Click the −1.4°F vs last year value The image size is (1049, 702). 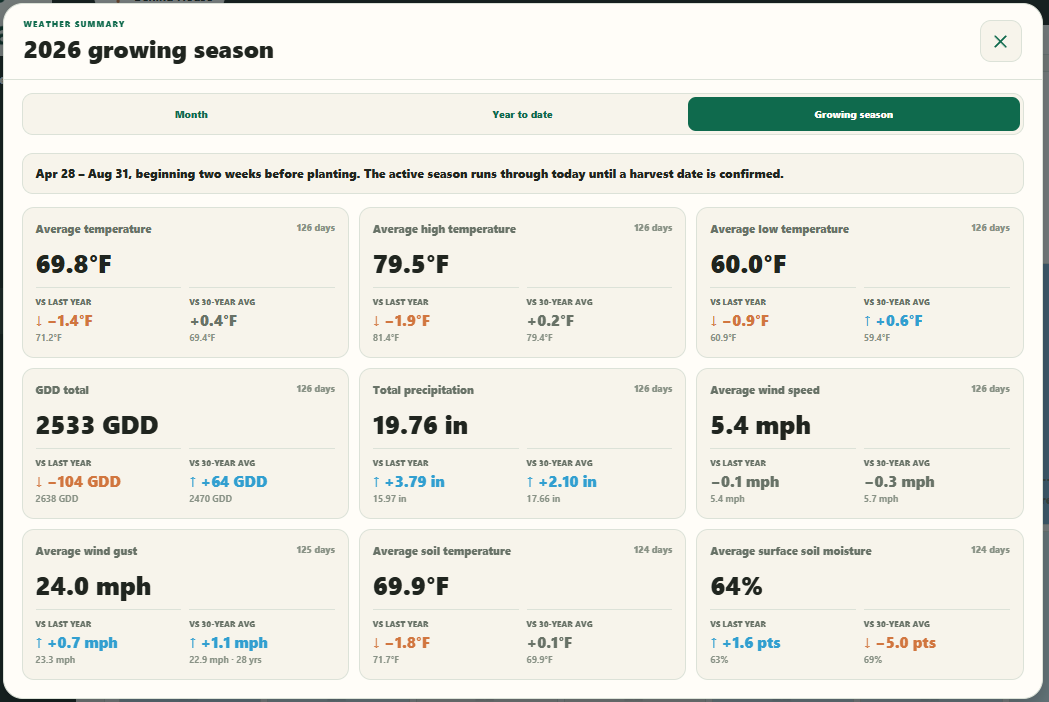64,321
